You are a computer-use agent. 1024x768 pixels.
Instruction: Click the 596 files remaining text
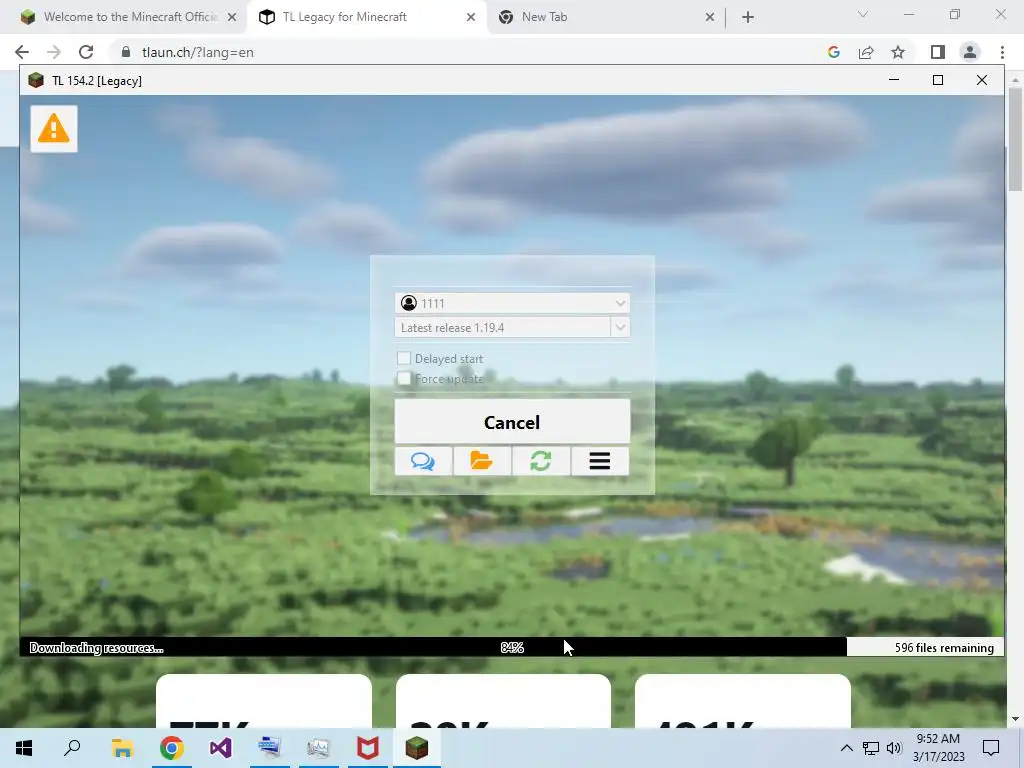[x=944, y=647]
